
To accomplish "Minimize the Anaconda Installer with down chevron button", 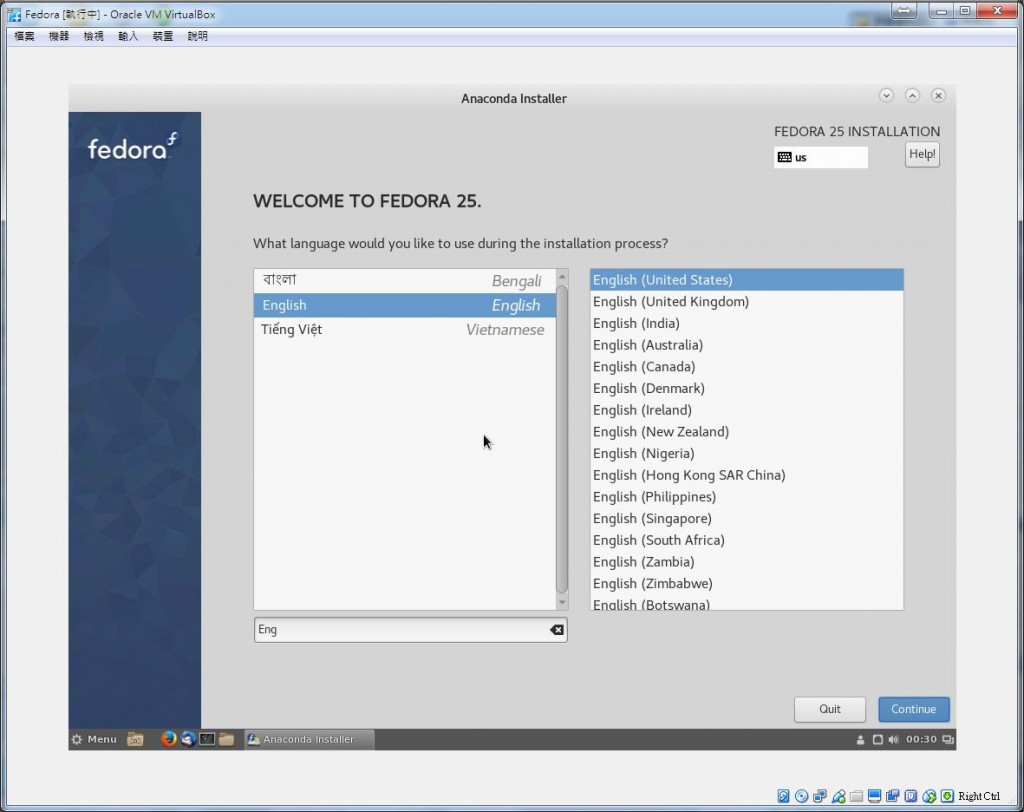I will tap(886, 95).
